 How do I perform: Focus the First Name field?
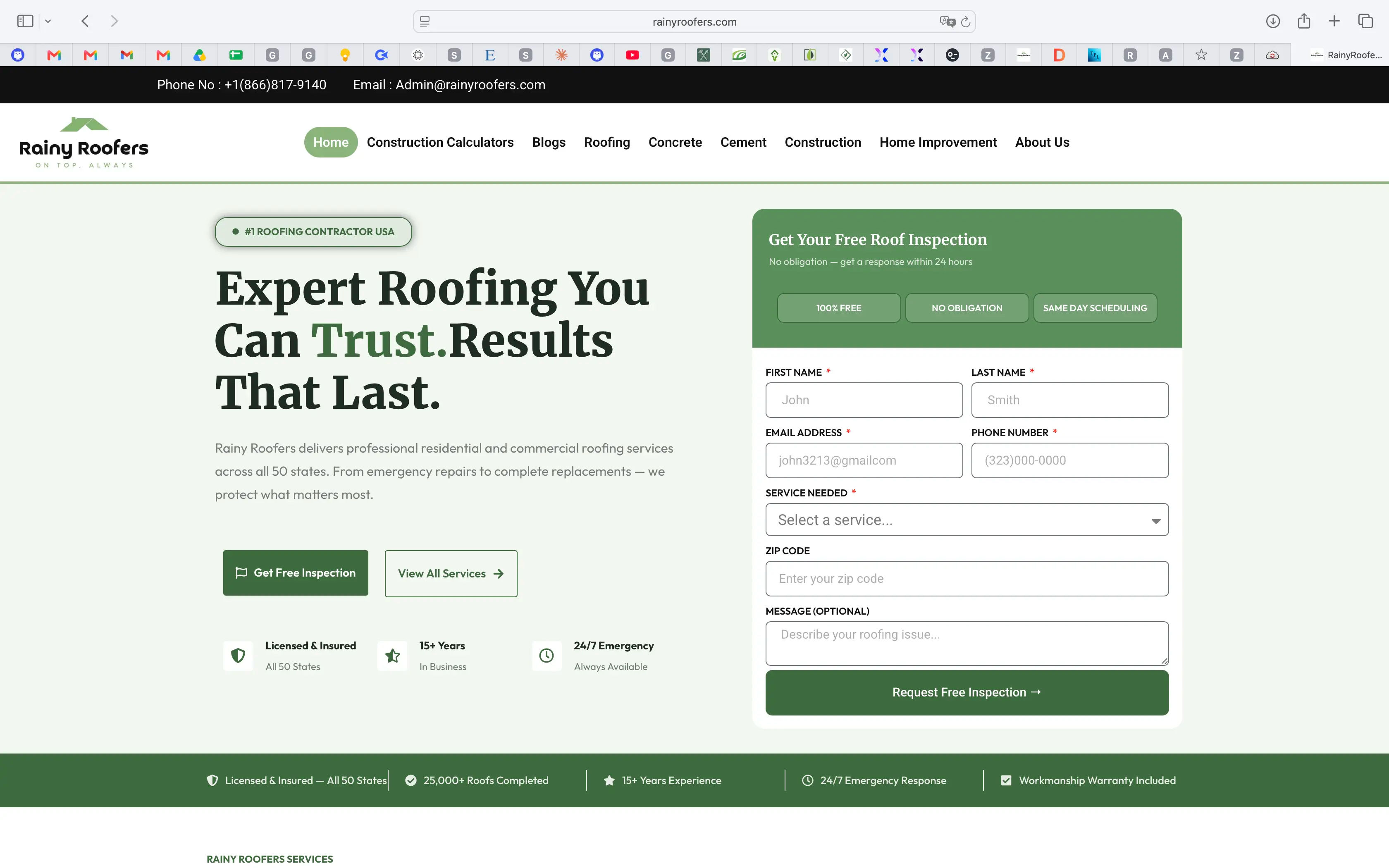864,400
